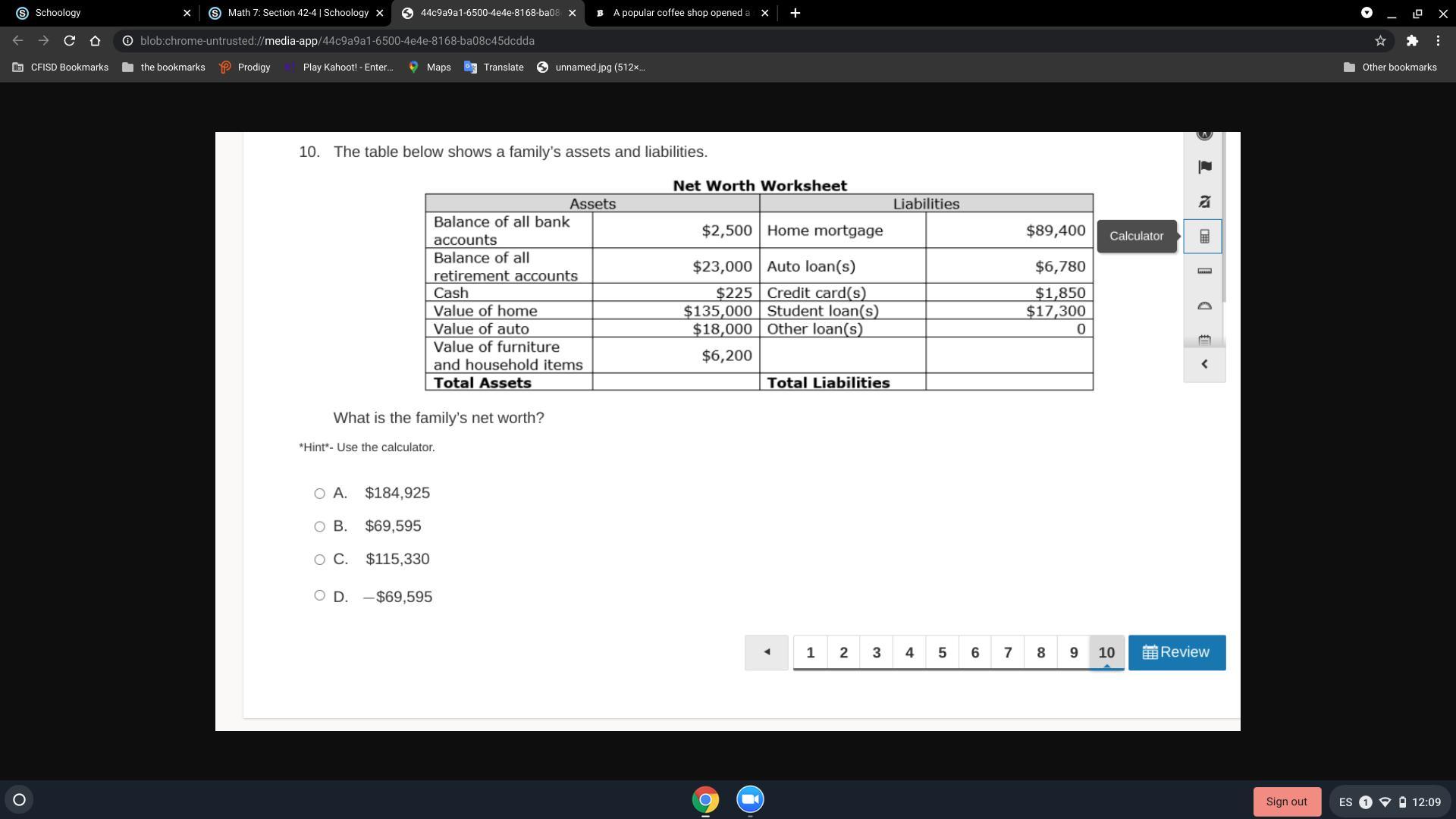Viewport: 1456px width, 819px height.
Task: Select answer B $69,595
Action: click(319, 526)
